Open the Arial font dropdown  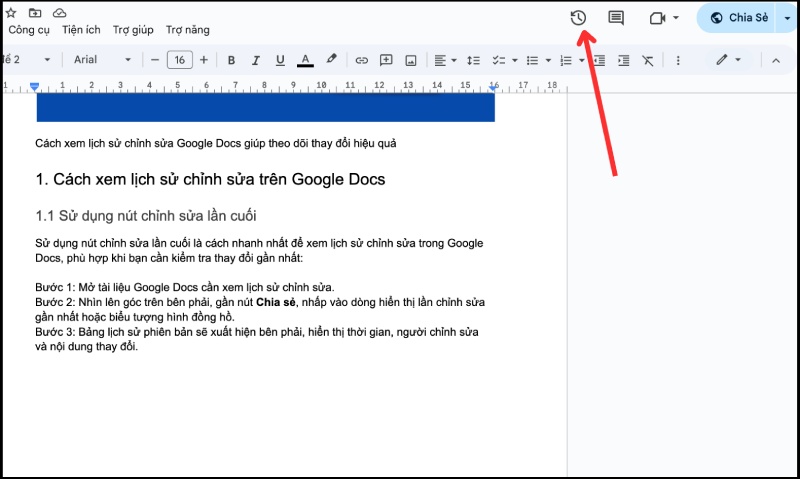(102, 60)
